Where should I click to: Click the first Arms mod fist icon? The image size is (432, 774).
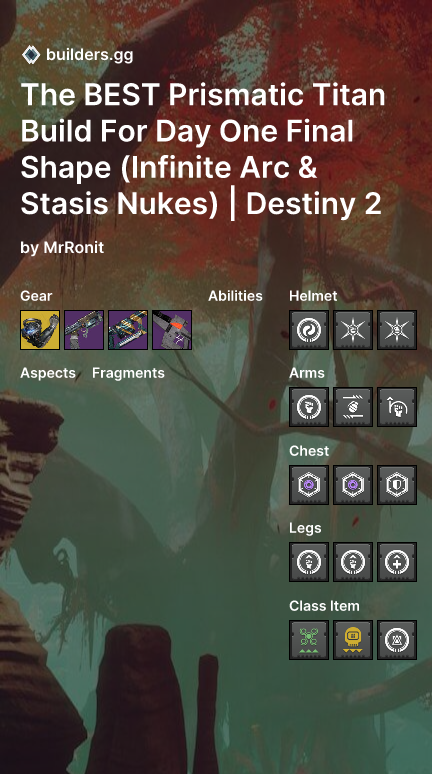tap(309, 407)
